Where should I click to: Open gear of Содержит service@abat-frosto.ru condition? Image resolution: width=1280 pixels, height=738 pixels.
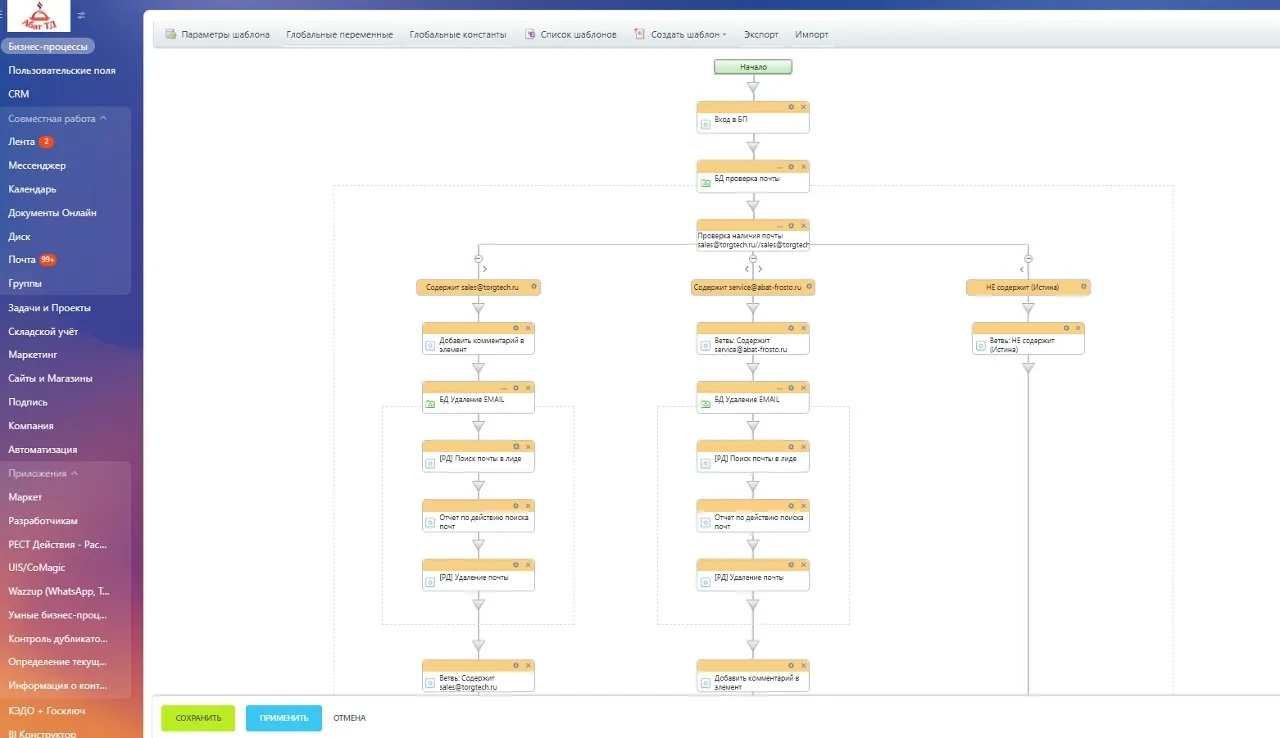(809, 287)
